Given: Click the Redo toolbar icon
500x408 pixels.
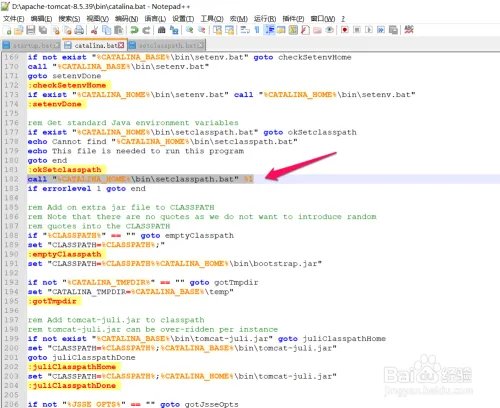Looking at the screenshot, I should pos(146,30).
